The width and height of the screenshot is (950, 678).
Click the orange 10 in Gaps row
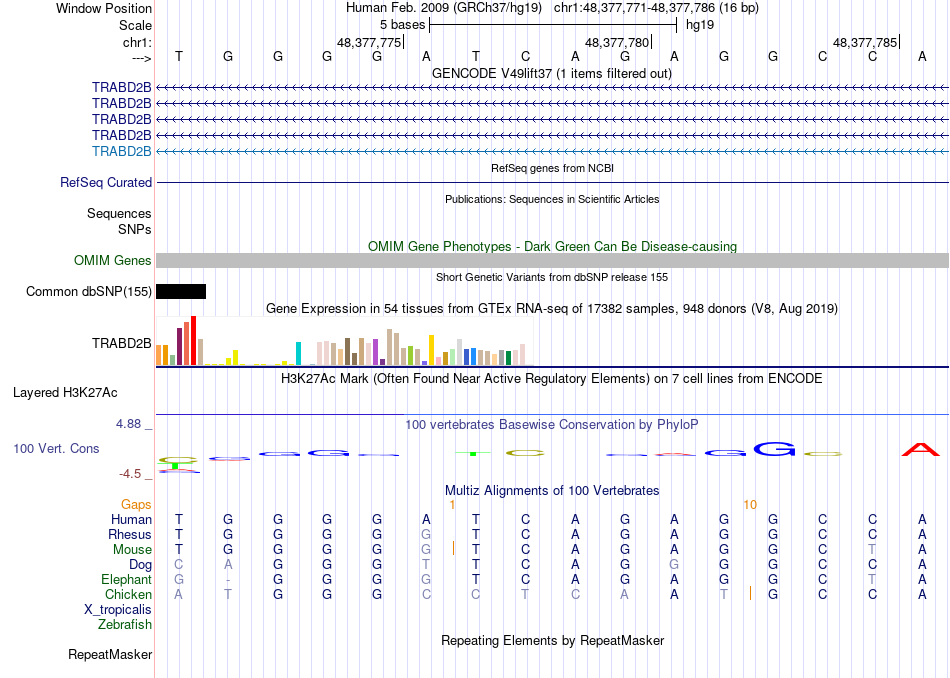pos(750,505)
